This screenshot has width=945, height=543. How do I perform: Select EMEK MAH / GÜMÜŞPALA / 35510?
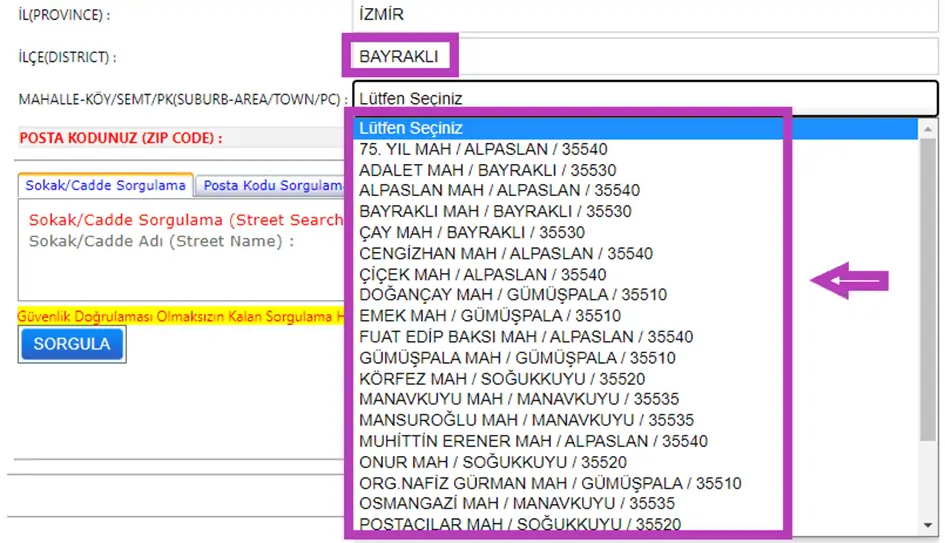click(489, 316)
